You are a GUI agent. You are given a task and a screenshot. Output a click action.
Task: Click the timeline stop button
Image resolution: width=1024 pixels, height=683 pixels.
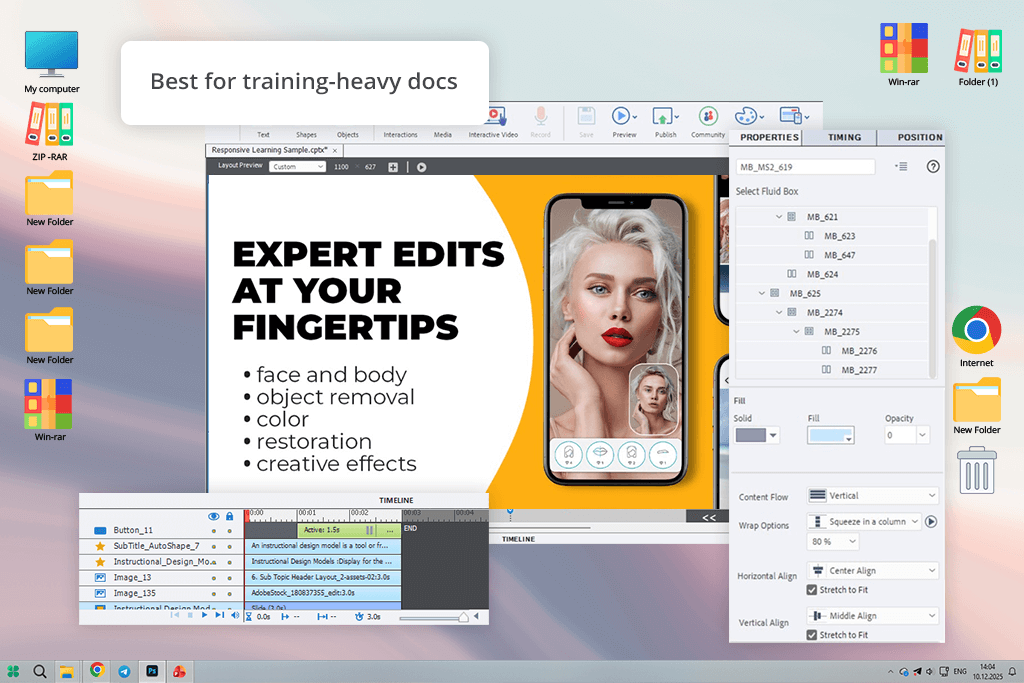pyautogui.click(x=190, y=615)
